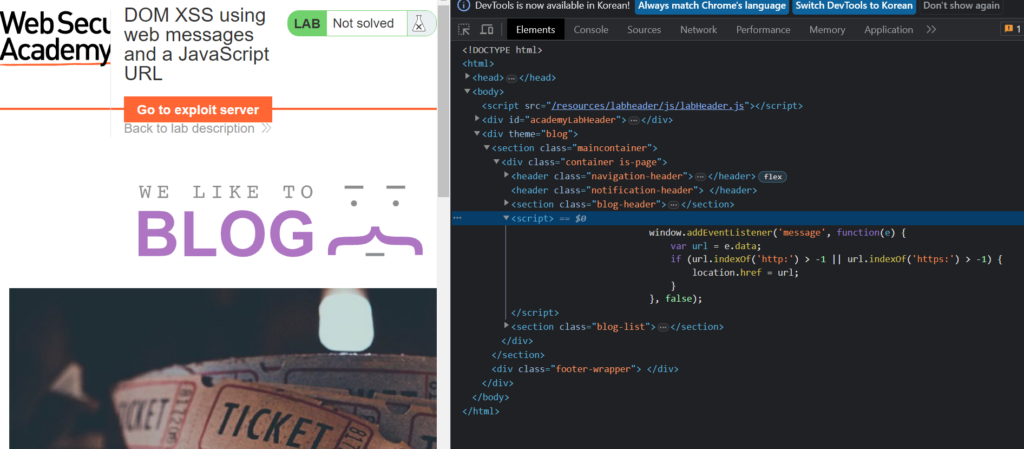Click the url.indexOf if-condition line

coord(836,259)
